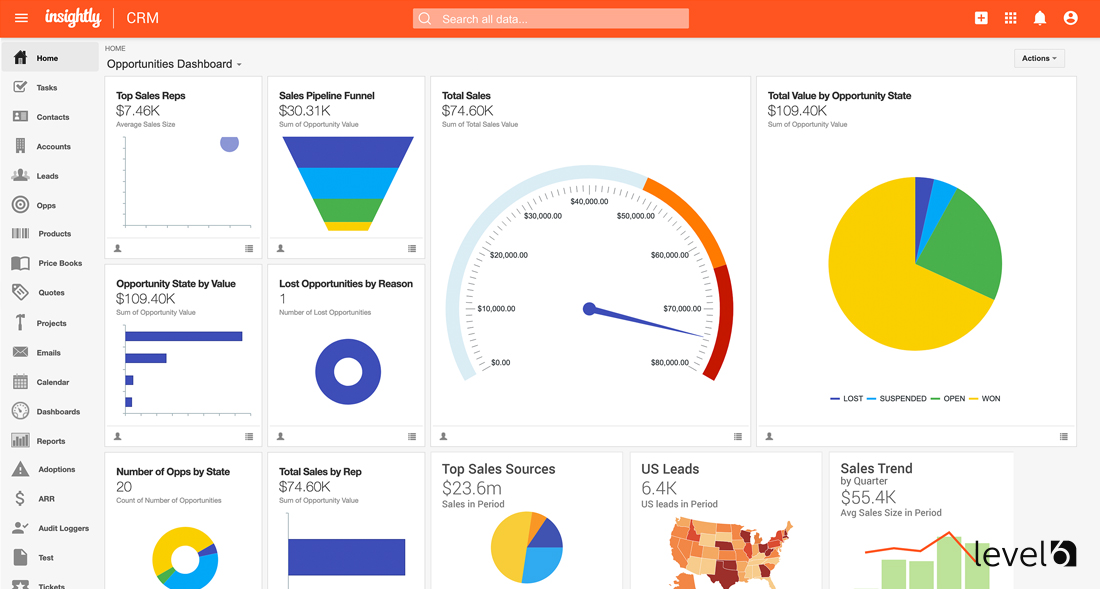The image size is (1100, 589).
Task: Click the person icon on Top Sales Reps card
Action: pyautogui.click(x=118, y=248)
